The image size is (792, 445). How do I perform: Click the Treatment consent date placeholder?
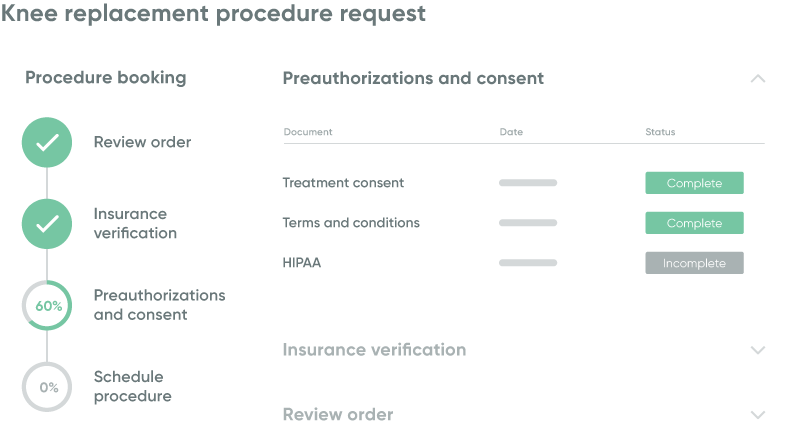click(x=528, y=183)
